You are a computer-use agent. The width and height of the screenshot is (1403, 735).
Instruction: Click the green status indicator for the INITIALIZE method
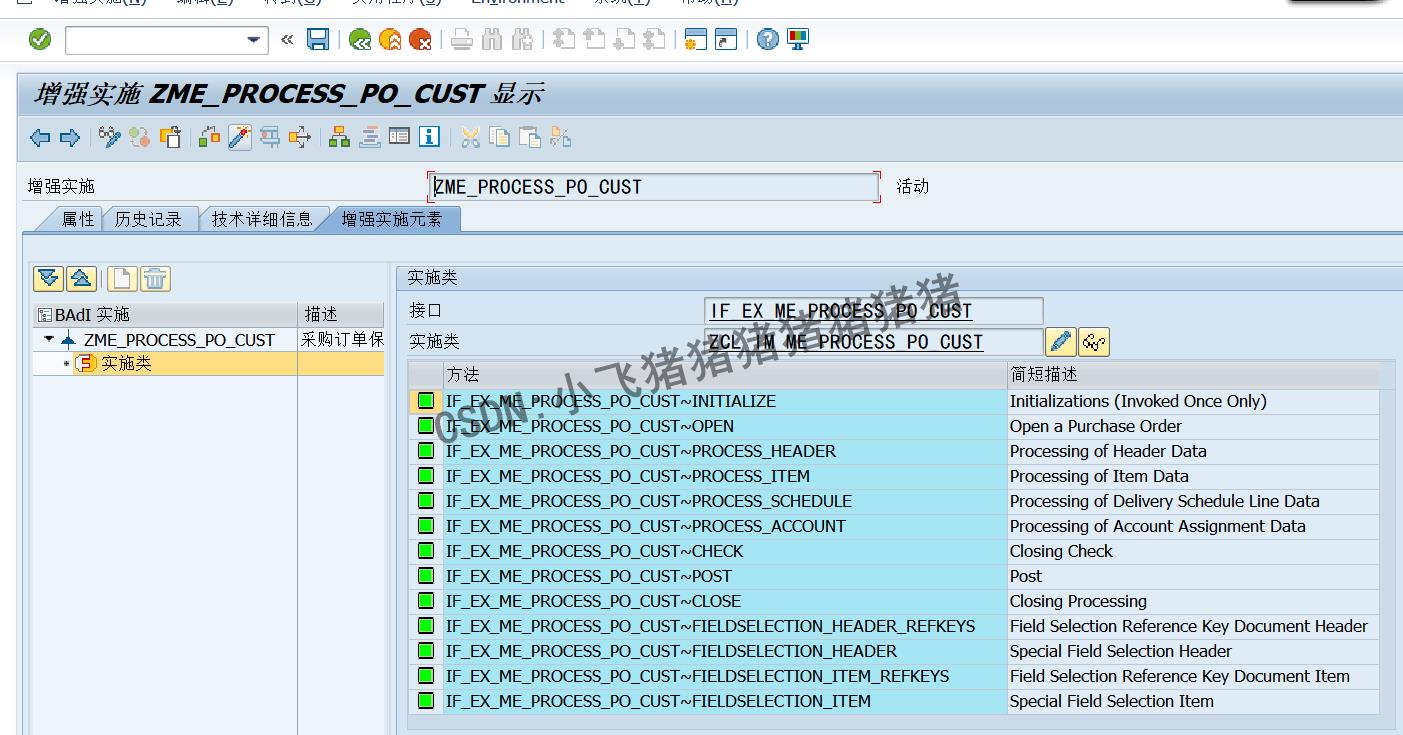[x=425, y=401]
